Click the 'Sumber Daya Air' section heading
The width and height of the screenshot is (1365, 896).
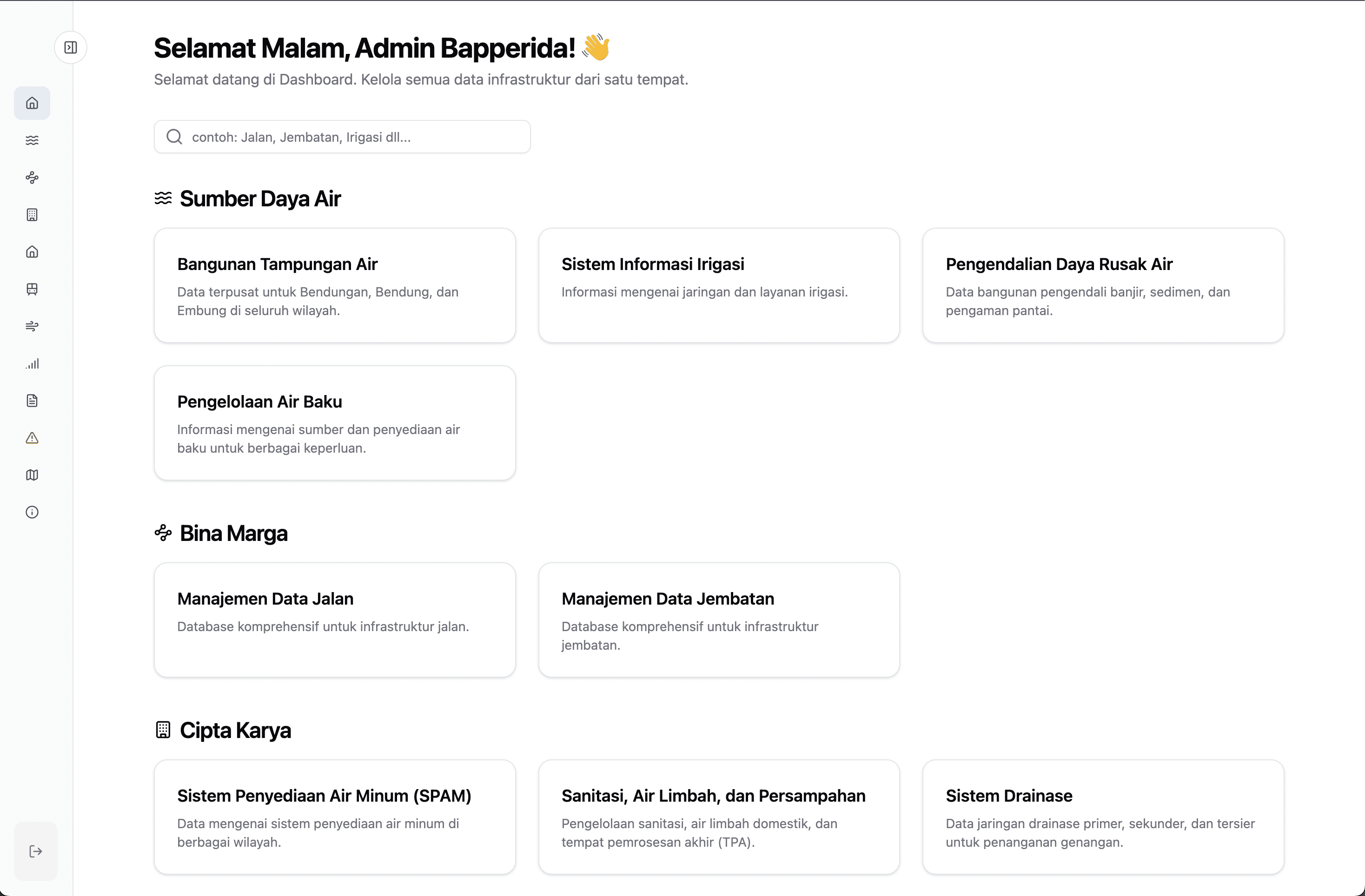click(260, 199)
